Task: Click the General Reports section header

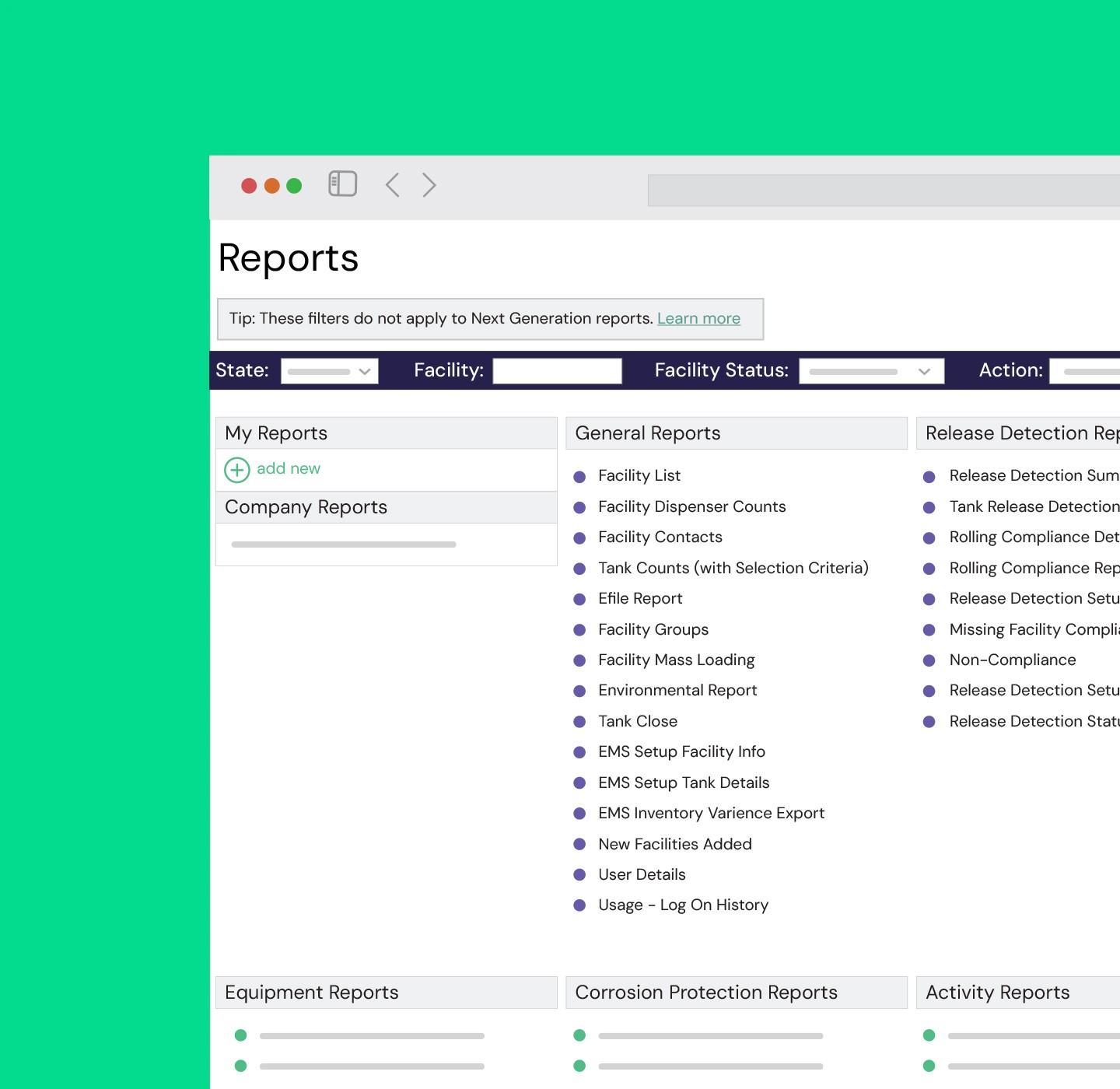Action: [737, 433]
